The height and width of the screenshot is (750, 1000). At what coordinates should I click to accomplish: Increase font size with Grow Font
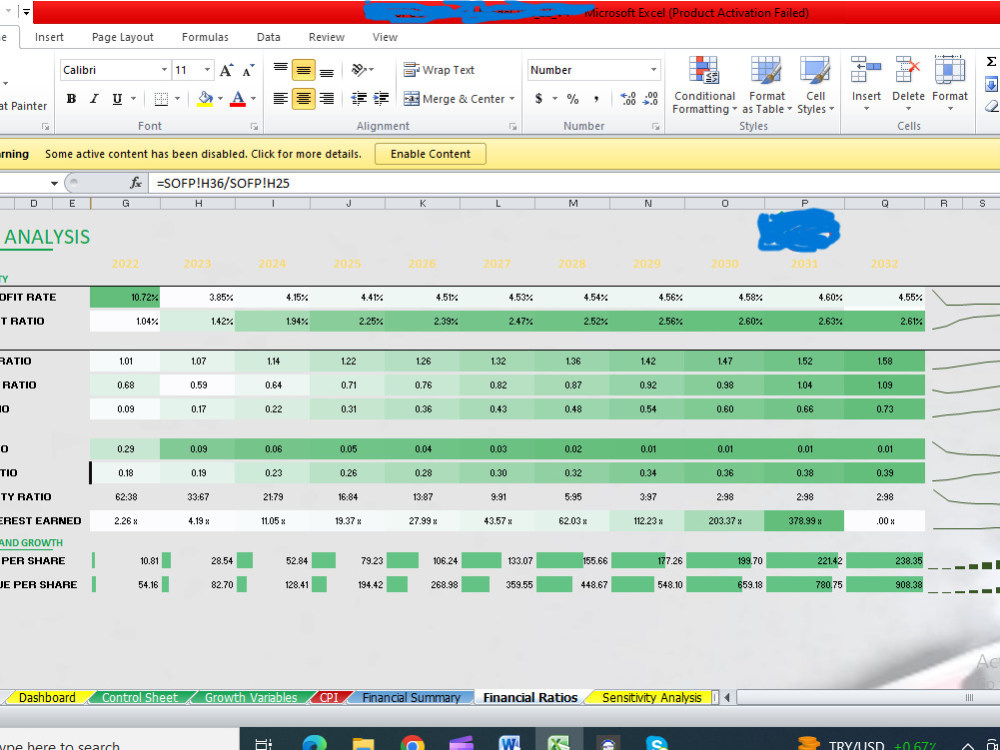pos(226,70)
